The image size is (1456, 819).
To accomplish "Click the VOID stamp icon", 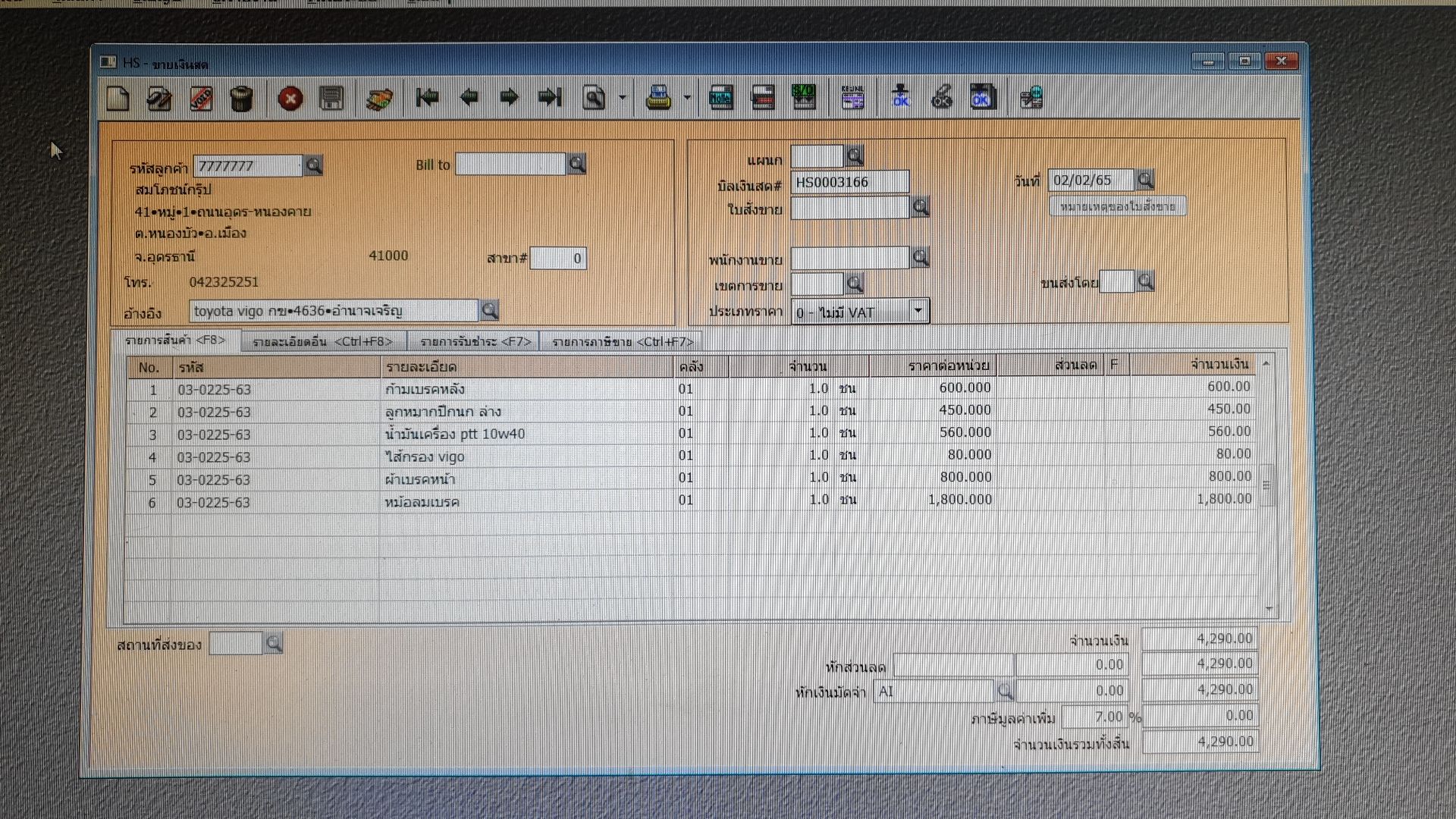I will pyautogui.click(x=200, y=99).
